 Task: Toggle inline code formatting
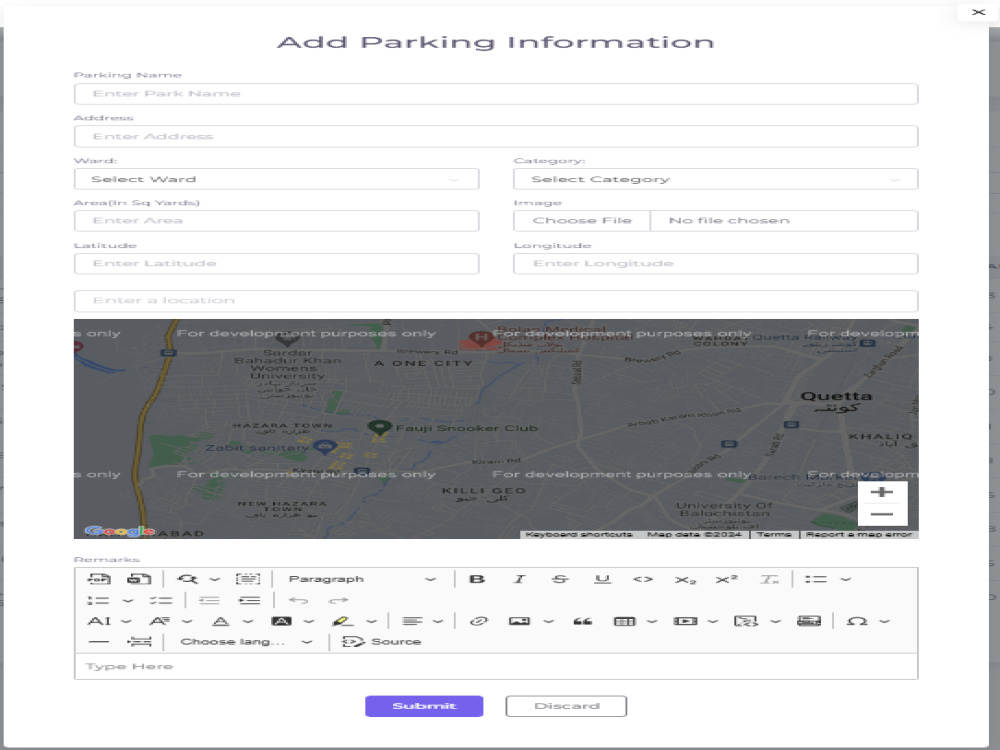click(x=643, y=579)
